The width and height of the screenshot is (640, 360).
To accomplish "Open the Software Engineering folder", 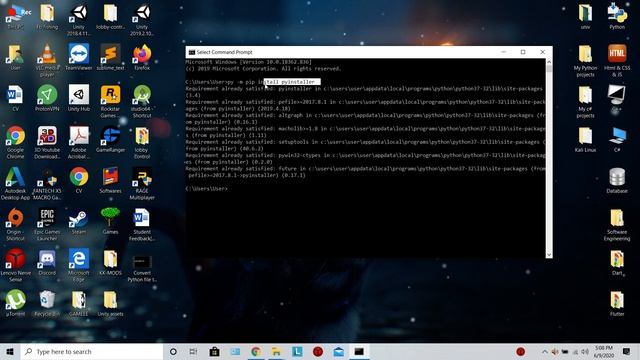I will click(617, 224).
